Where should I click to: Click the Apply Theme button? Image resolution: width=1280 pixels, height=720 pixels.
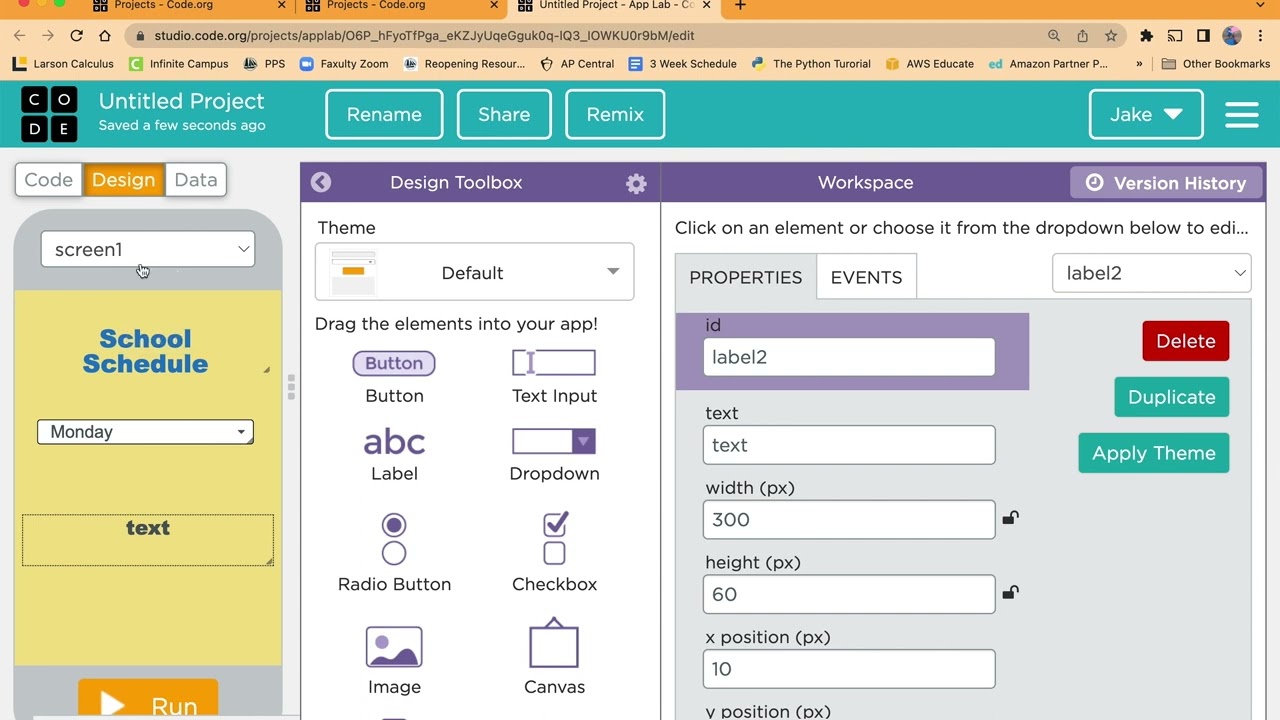tap(1154, 453)
